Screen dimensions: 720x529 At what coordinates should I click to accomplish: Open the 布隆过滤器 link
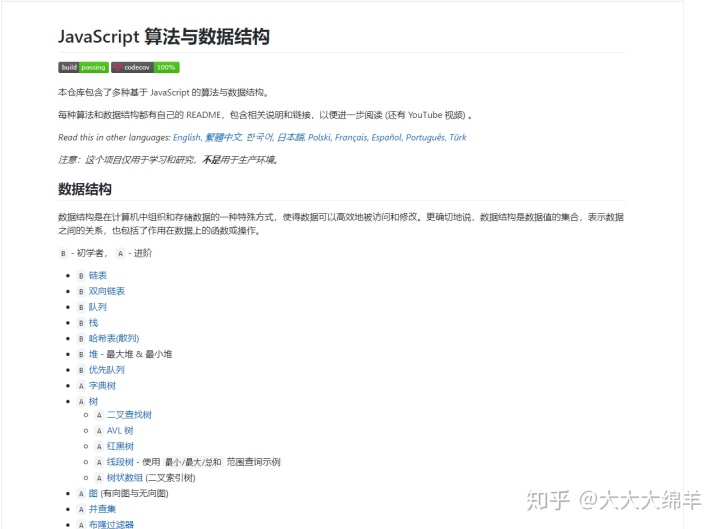pos(111,524)
